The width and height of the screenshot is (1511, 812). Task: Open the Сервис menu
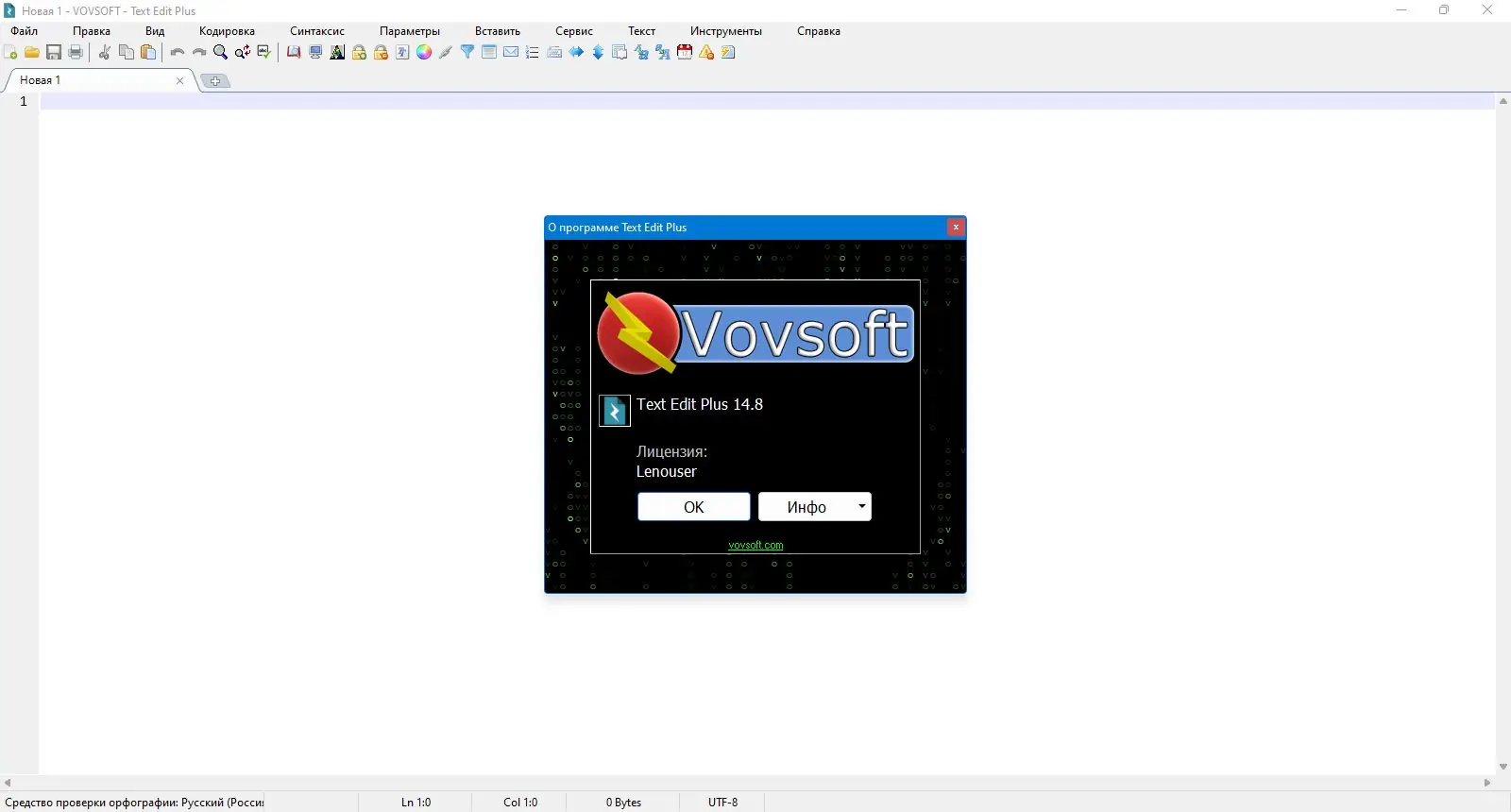(574, 31)
